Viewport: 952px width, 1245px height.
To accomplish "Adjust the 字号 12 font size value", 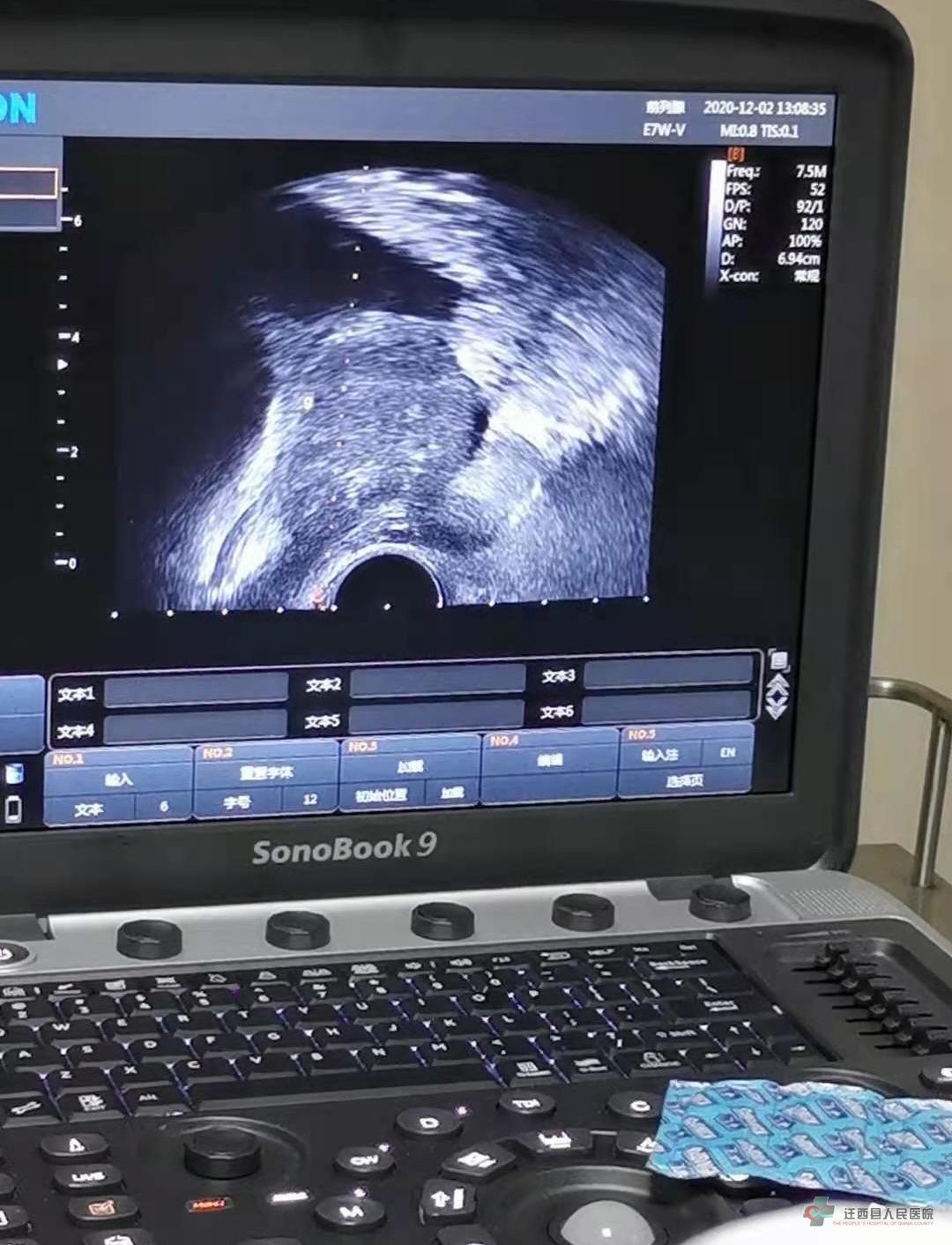I will coord(309,800).
